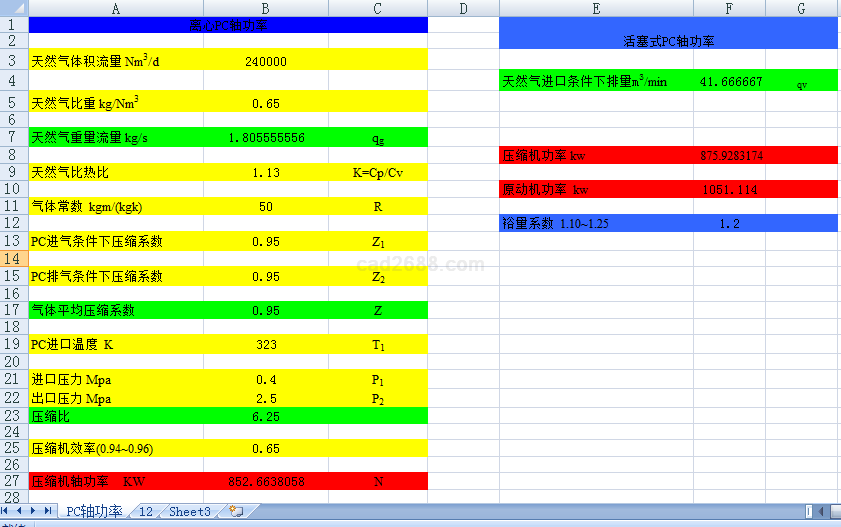The image size is (841, 527).
Task: Switch to the Sheet3 tab
Action: (x=190, y=511)
